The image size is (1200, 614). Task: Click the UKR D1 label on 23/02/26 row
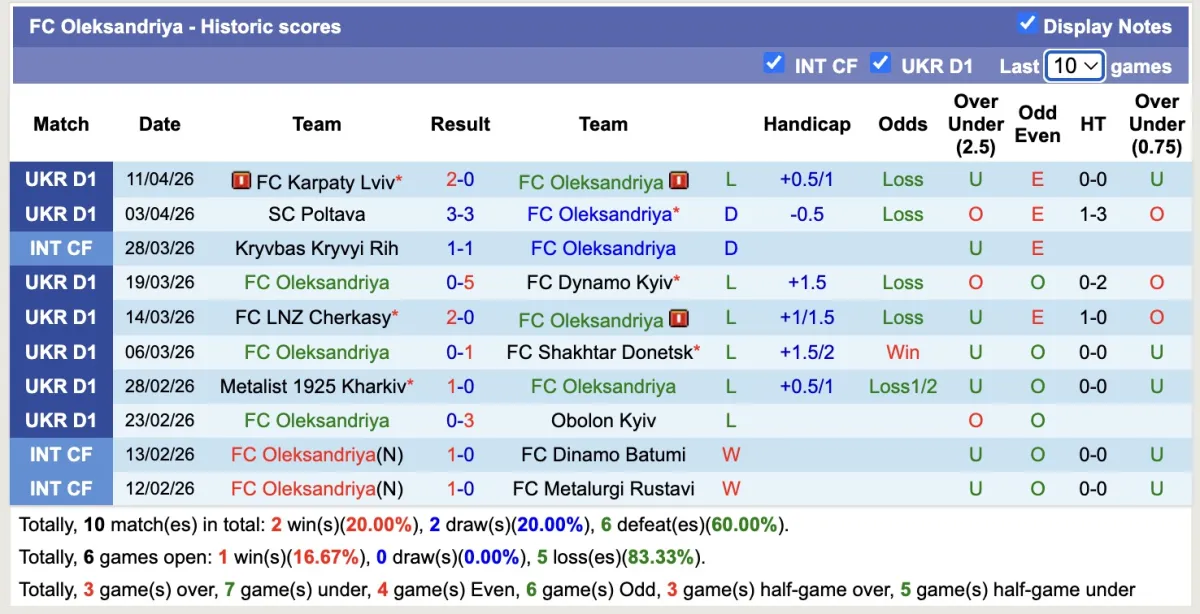pos(61,421)
